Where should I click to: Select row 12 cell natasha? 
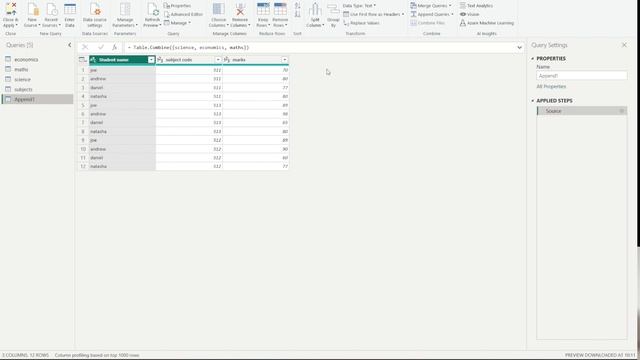[122, 166]
